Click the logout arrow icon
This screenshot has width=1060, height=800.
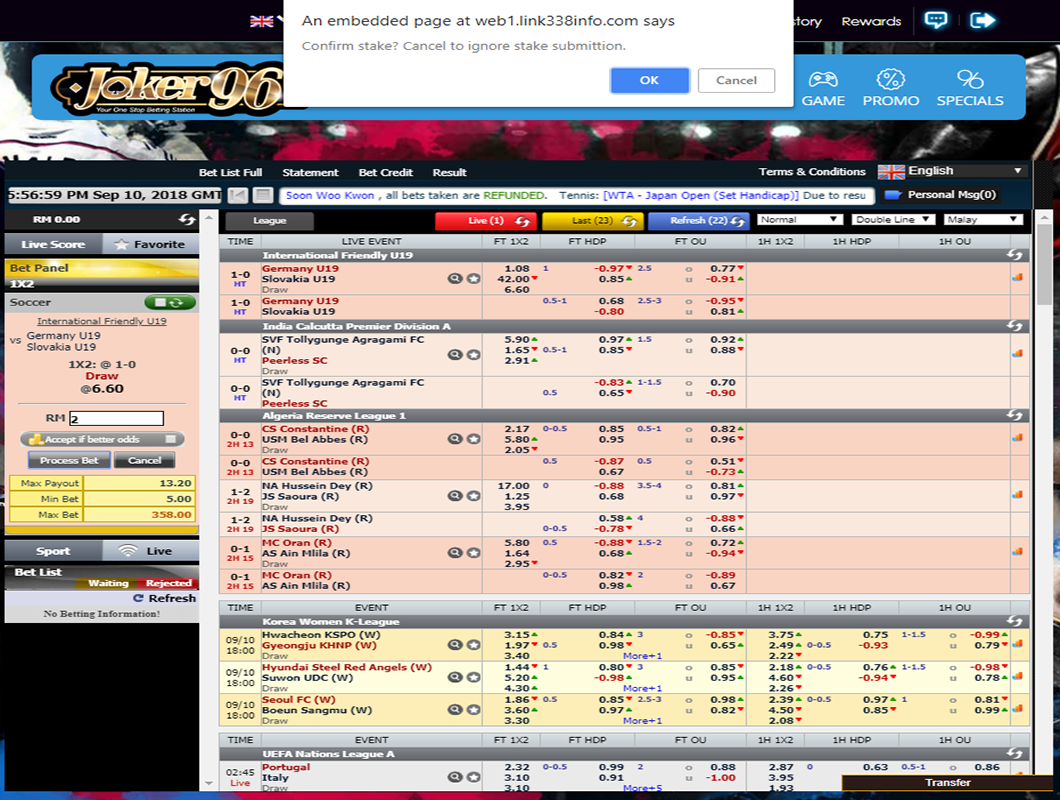(x=983, y=20)
